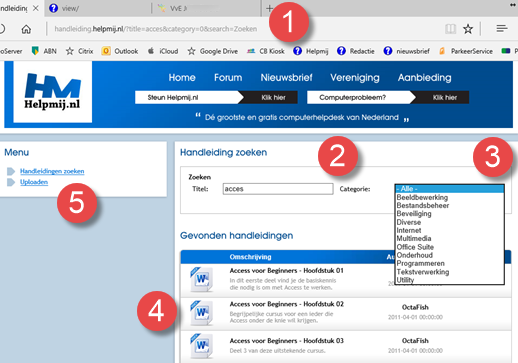This screenshot has height=363, width=518.
Task: Click author OctaFish on Hoofdstuk 03 row
Action: [x=415, y=341]
